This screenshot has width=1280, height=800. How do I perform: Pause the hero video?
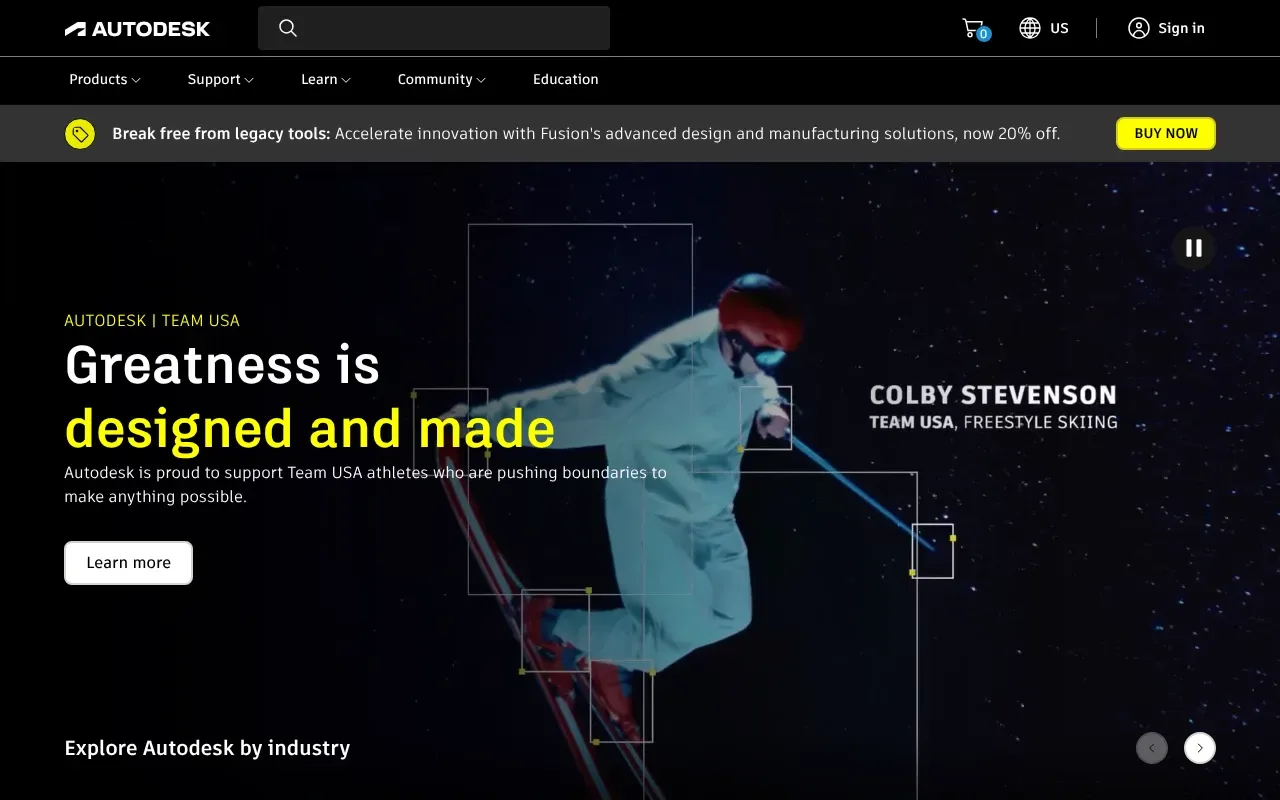pyautogui.click(x=1193, y=248)
